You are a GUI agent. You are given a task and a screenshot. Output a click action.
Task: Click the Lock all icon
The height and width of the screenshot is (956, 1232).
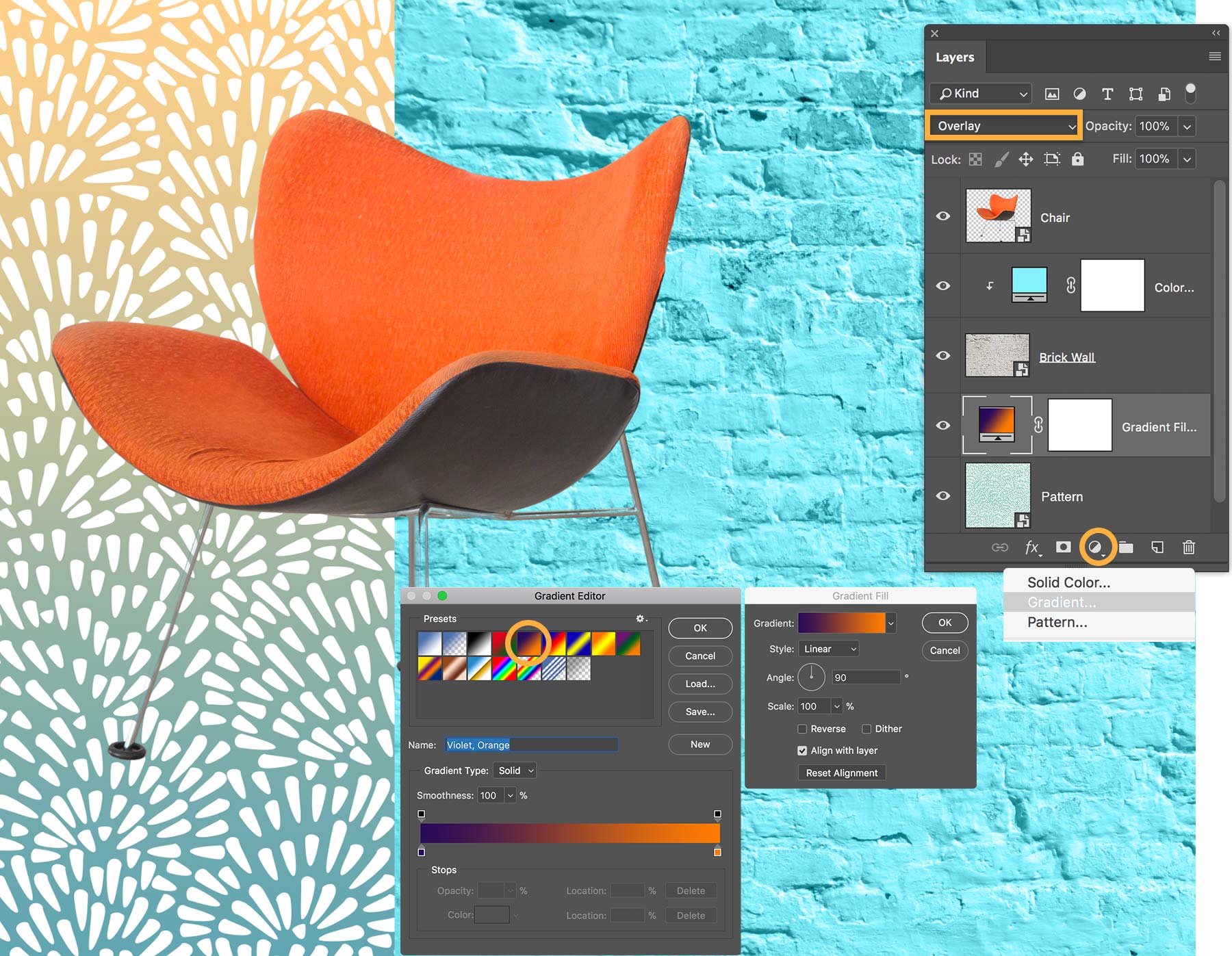[x=1077, y=159]
